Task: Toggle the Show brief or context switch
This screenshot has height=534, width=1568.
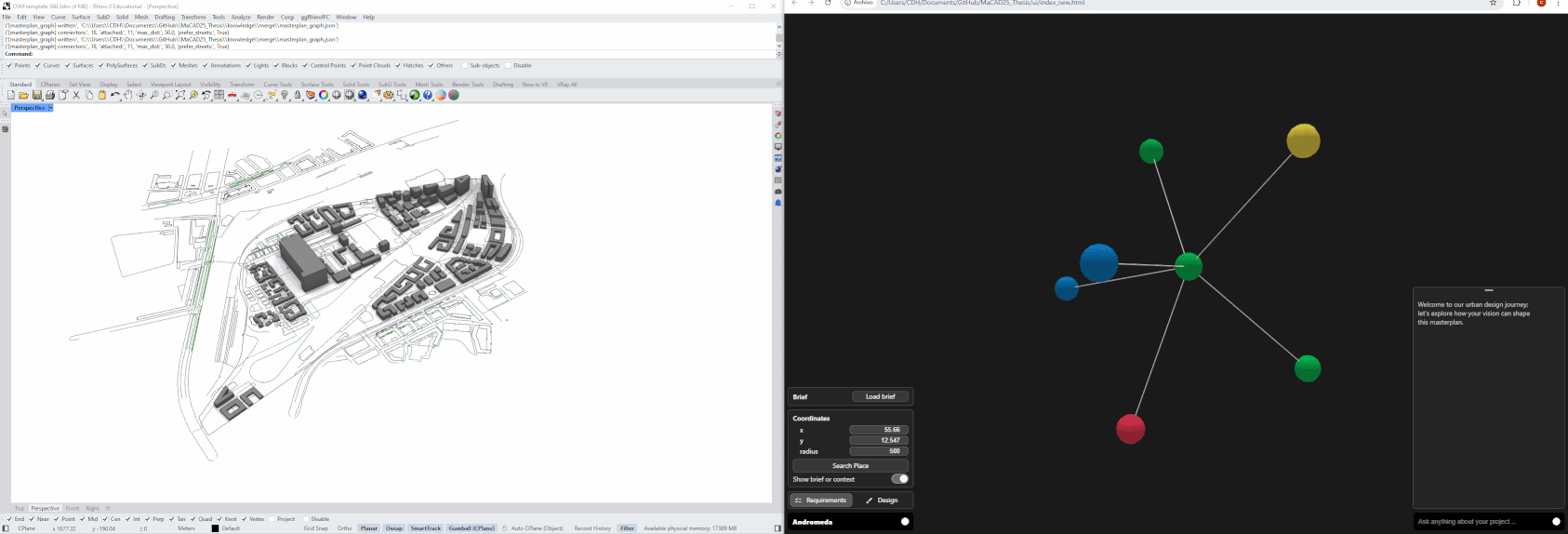Action: tap(899, 479)
